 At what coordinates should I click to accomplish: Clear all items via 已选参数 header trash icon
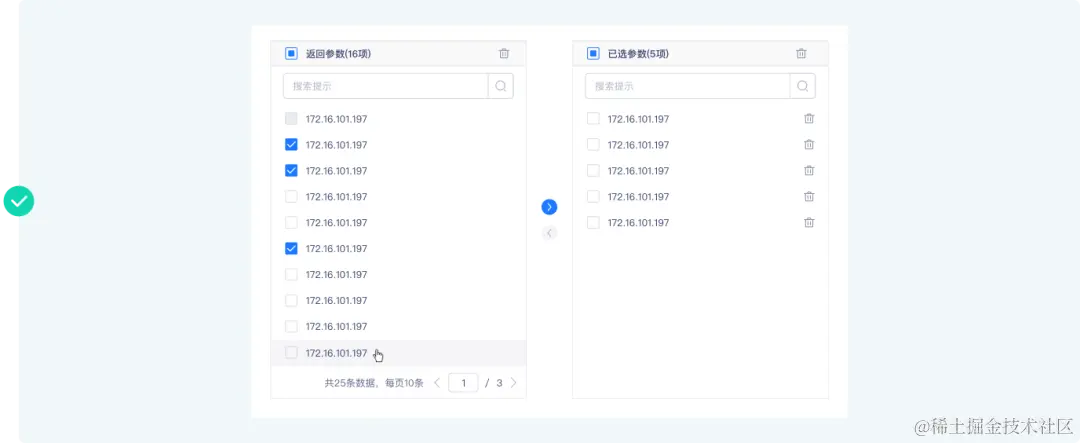[801, 53]
